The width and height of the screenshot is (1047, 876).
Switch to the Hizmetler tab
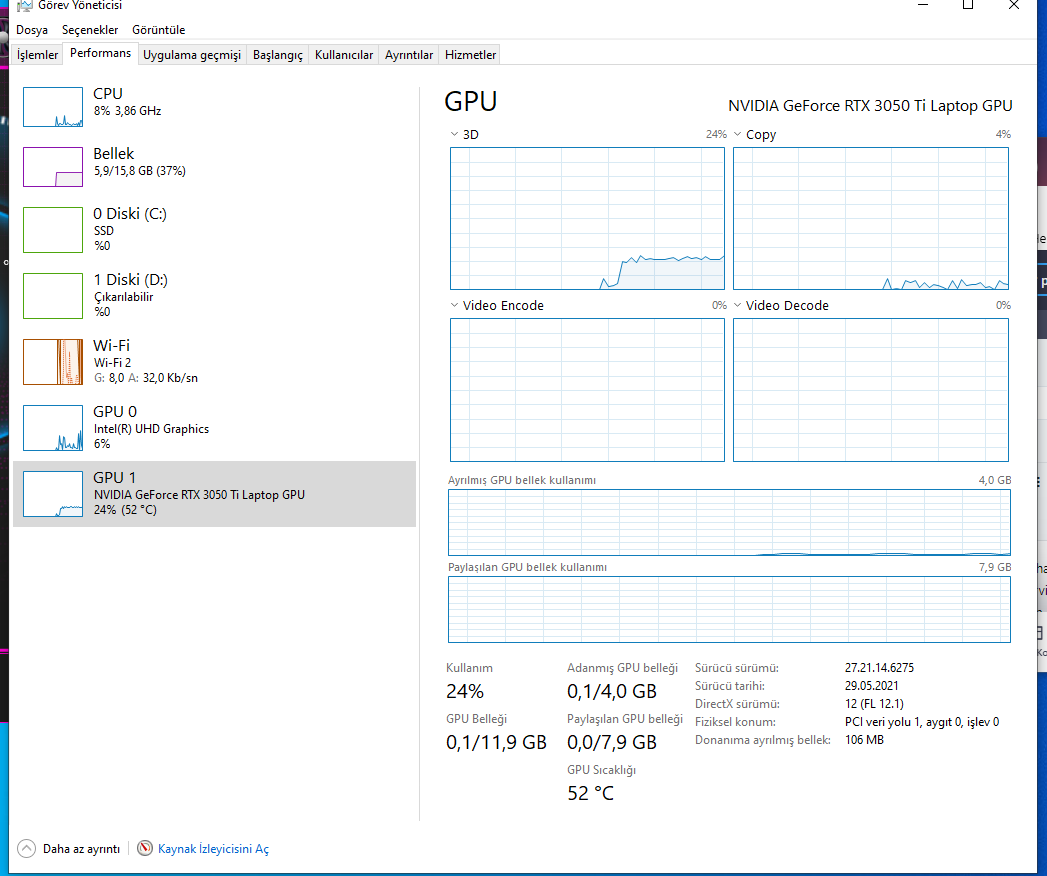470,55
